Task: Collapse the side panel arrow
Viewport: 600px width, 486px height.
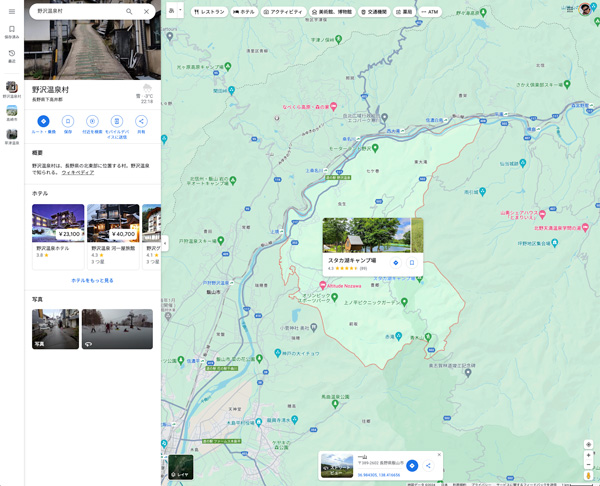Action: pos(165,243)
